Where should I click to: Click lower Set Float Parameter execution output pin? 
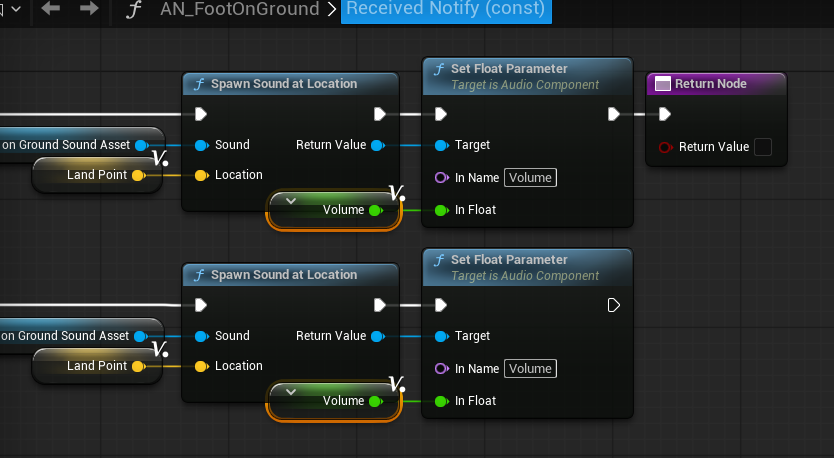[614, 305]
